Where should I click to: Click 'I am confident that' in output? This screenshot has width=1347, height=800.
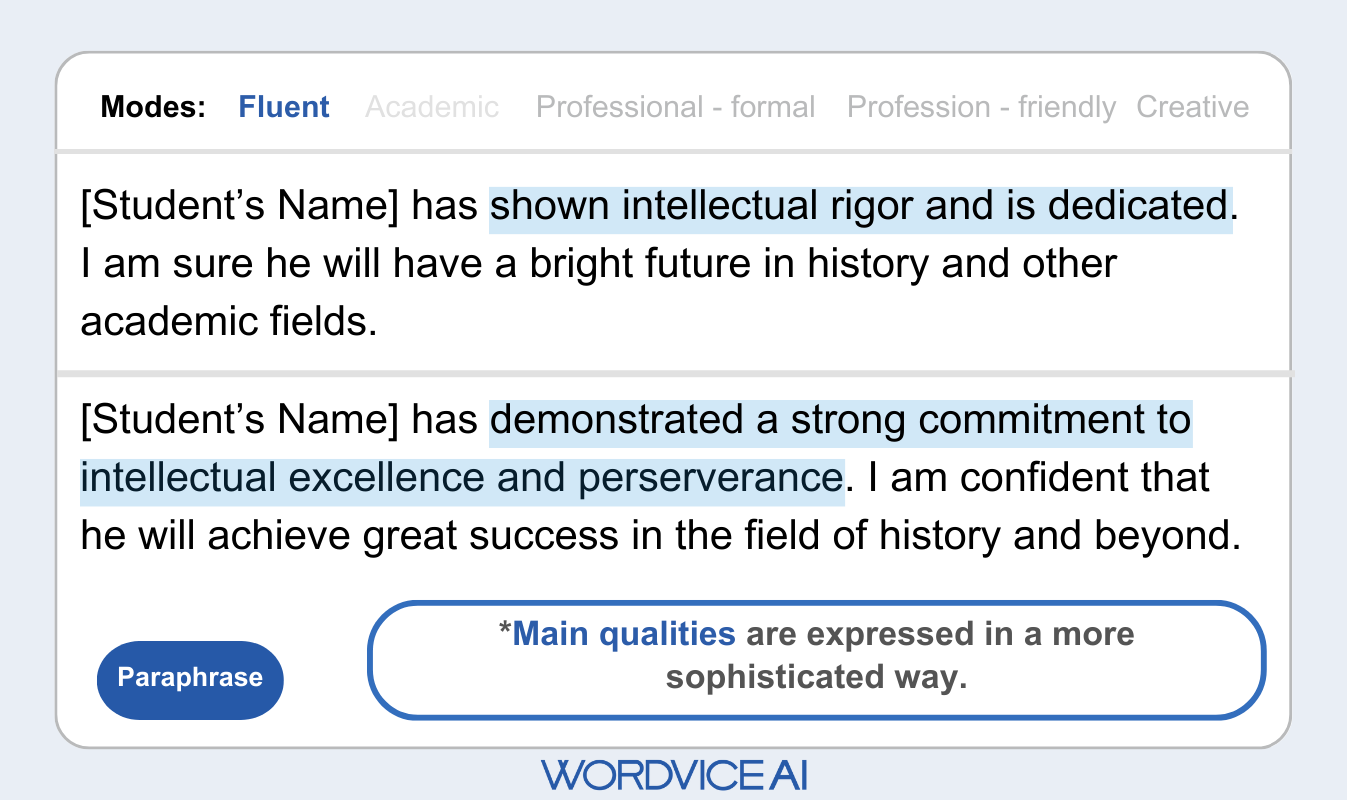pyautogui.click(x=1038, y=478)
